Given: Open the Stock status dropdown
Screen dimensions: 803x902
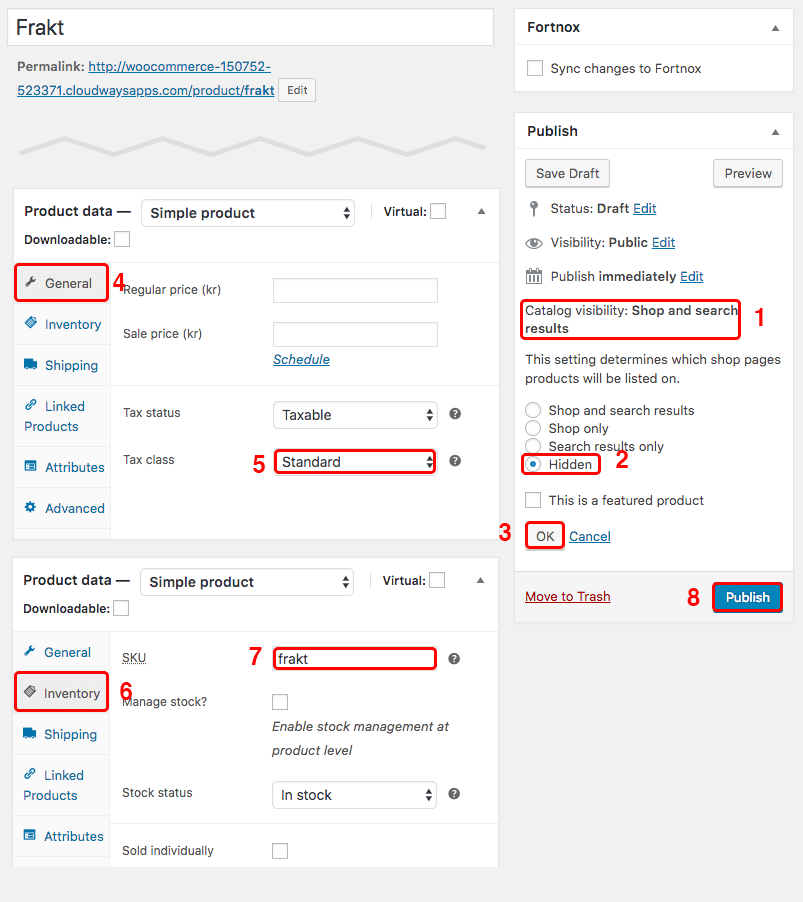Looking at the screenshot, I should pos(354,795).
